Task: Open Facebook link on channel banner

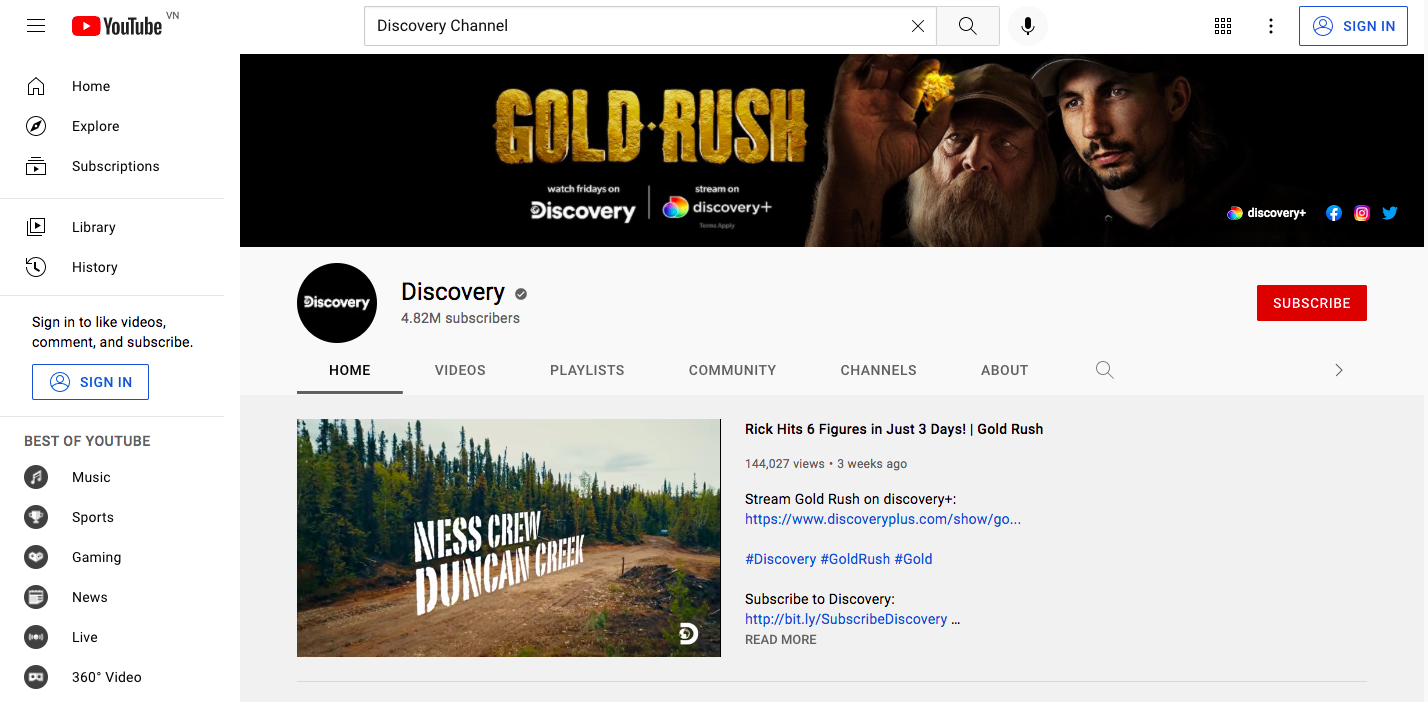Action: [1333, 213]
